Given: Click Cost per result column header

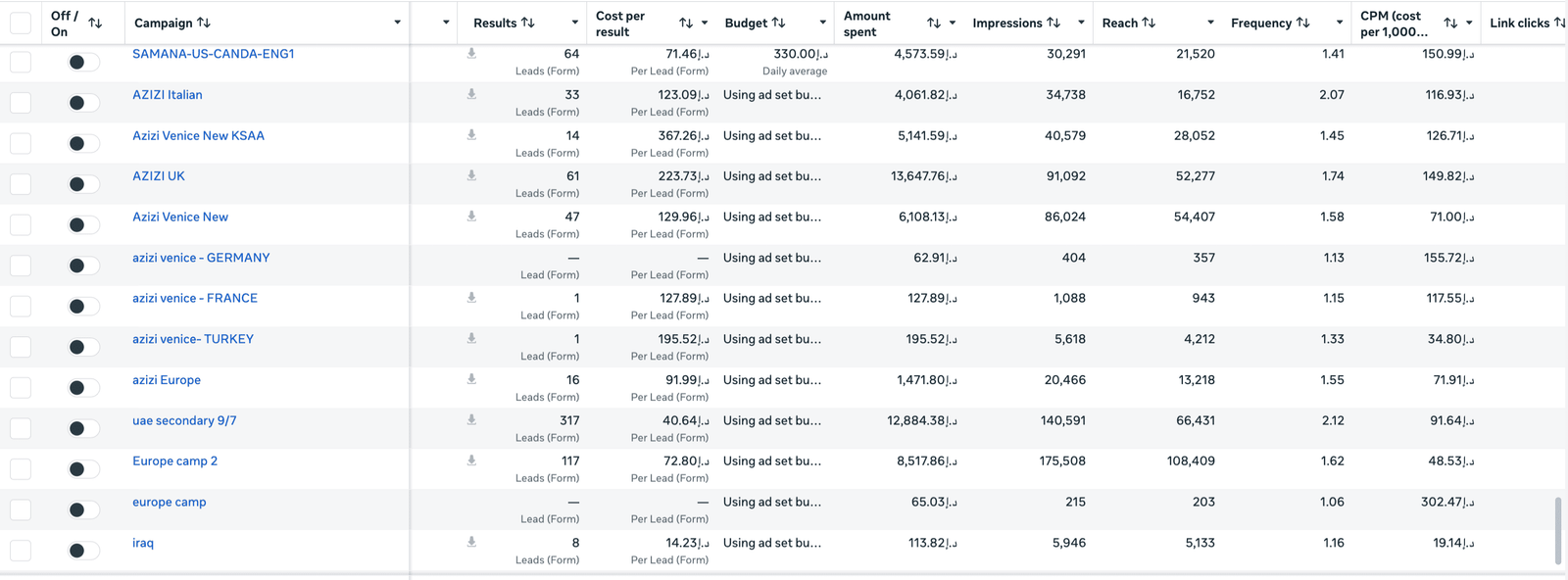Looking at the screenshot, I should pyautogui.click(x=620, y=24).
